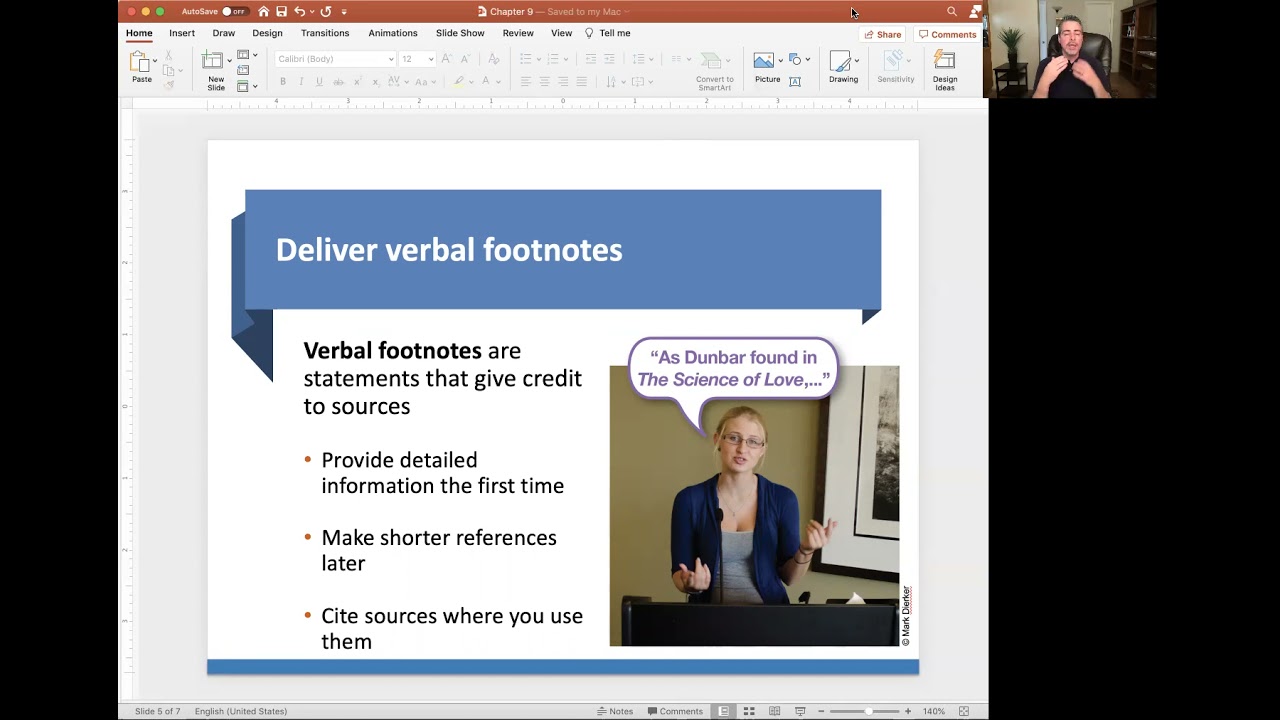
Task: Apply text highlight color
Action: (459, 82)
